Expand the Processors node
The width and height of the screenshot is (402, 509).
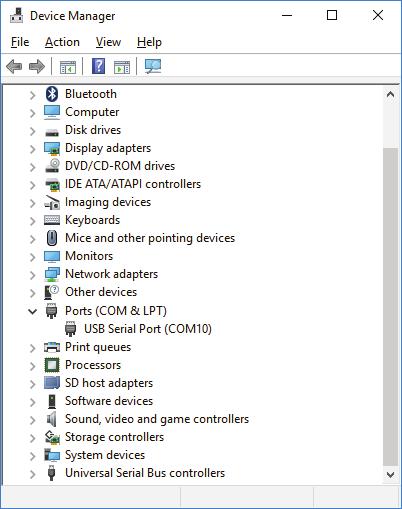tap(32, 366)
